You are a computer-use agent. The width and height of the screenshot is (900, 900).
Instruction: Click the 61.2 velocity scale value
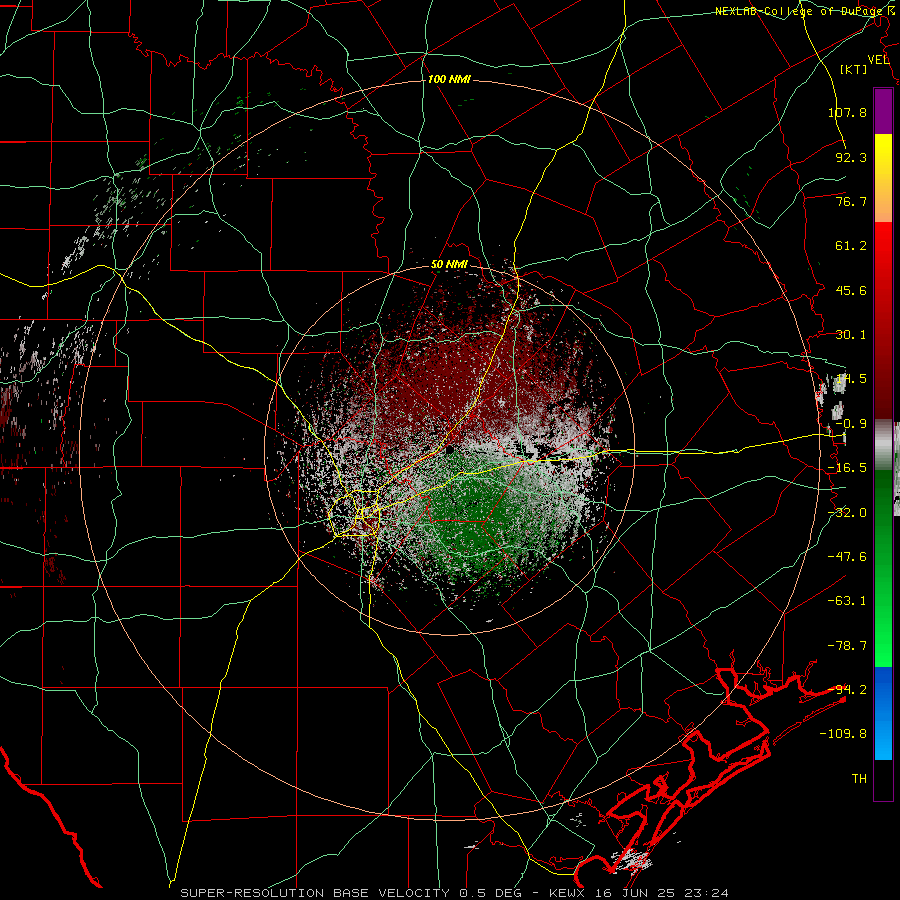(x=851, y=246)
